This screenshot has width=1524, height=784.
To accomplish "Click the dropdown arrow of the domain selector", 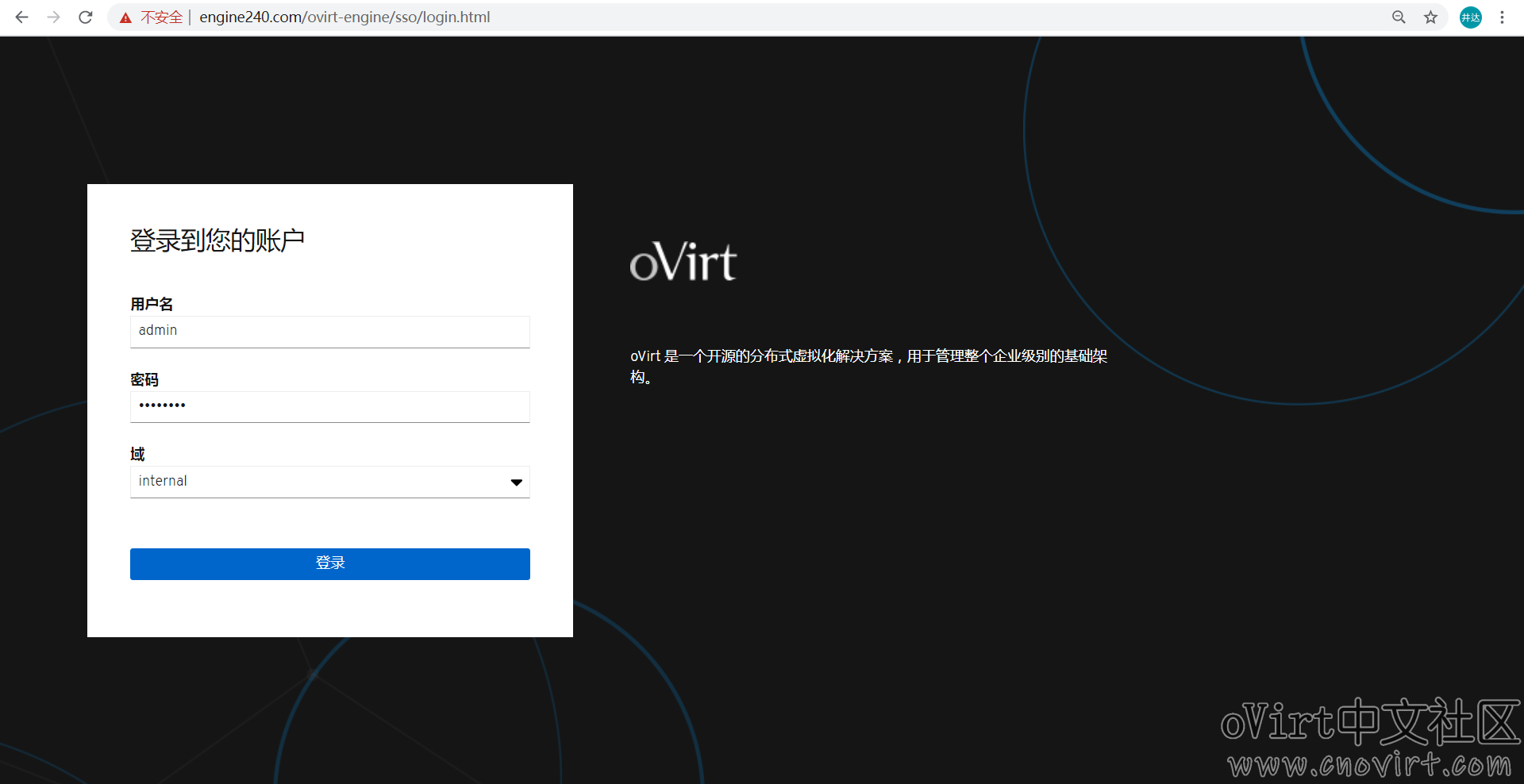I will (516, 482).
